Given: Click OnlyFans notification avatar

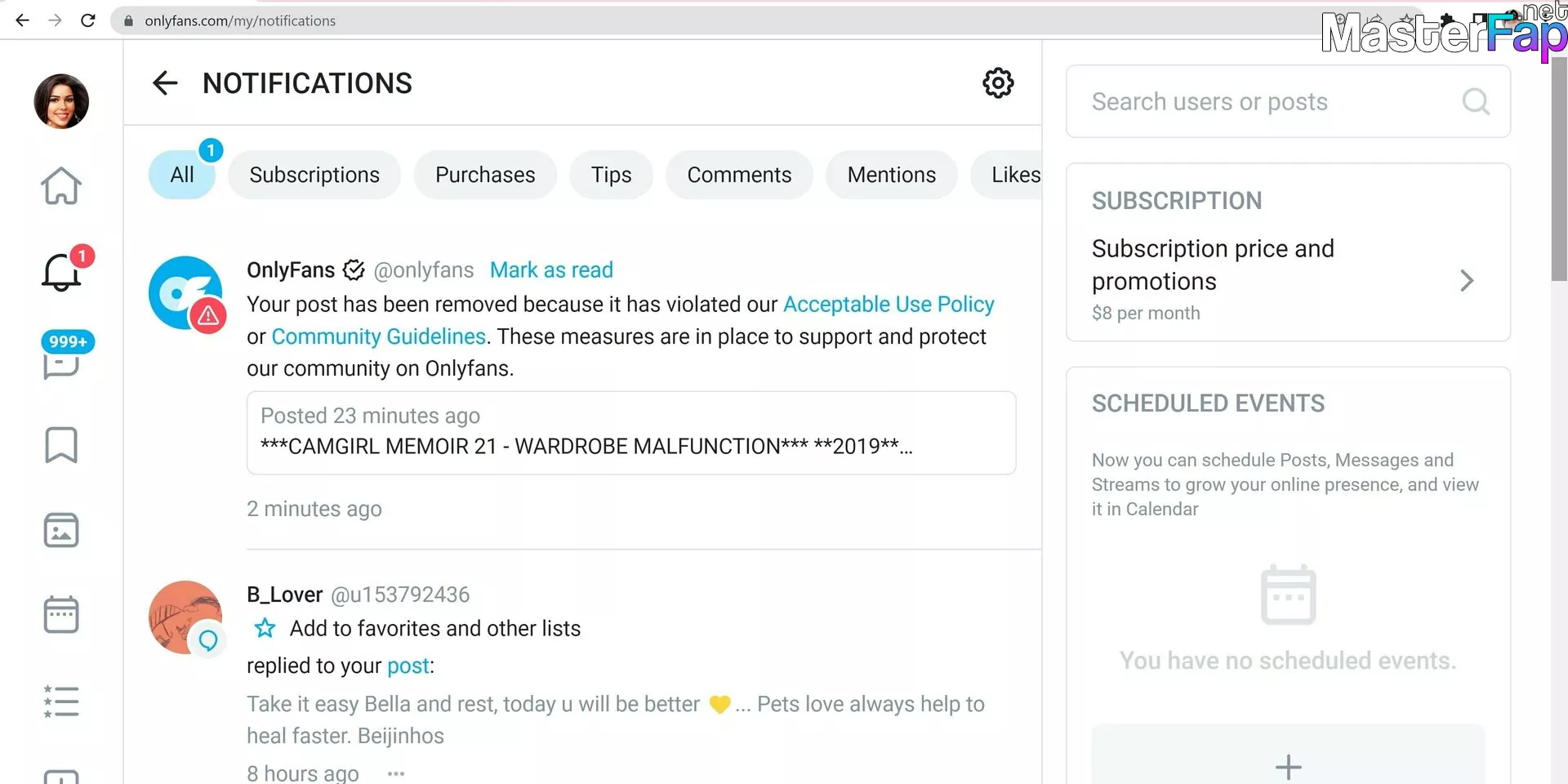Looking at the screenshot, I should (185, 293).
